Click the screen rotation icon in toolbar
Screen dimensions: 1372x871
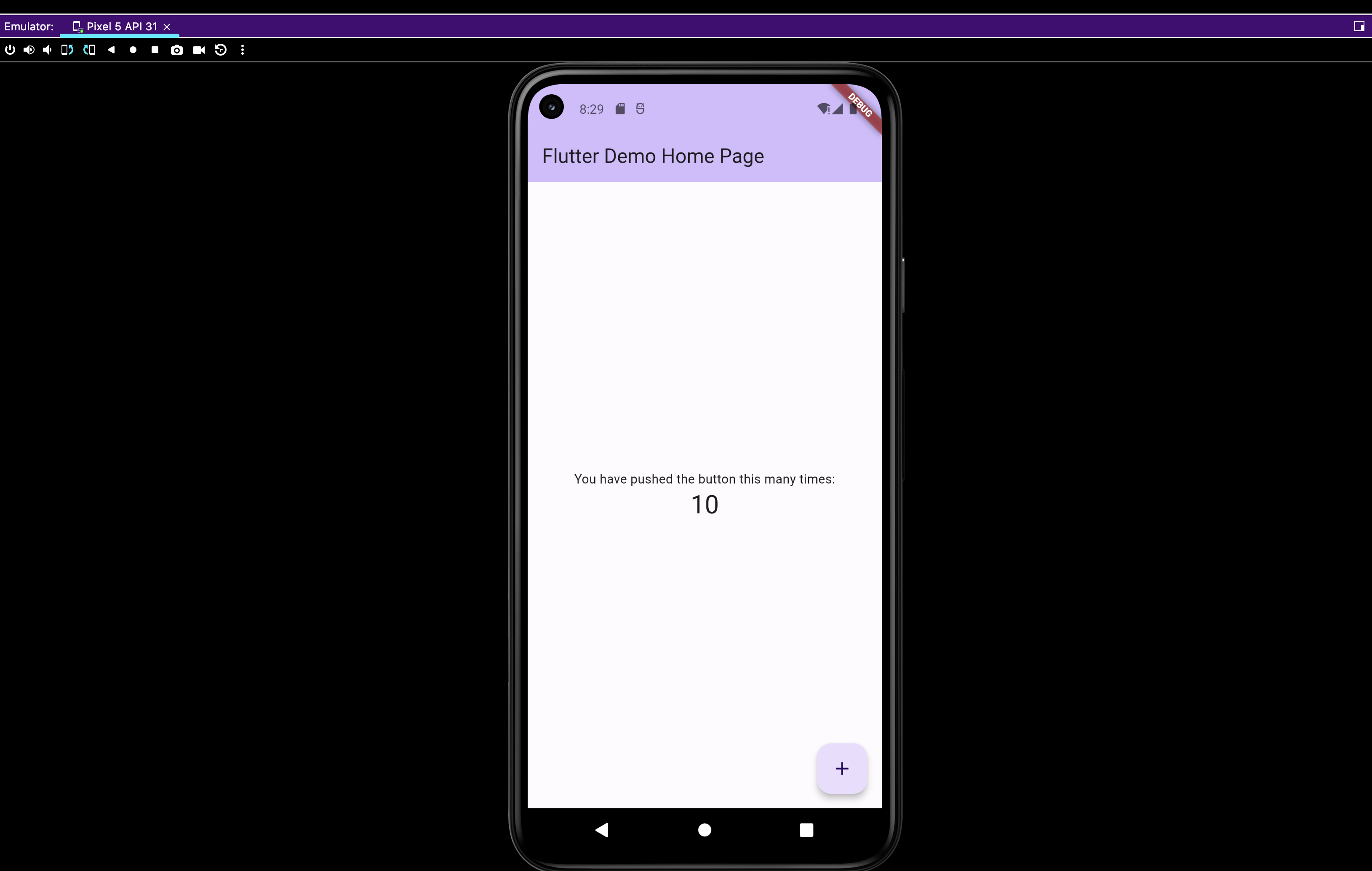67,50
